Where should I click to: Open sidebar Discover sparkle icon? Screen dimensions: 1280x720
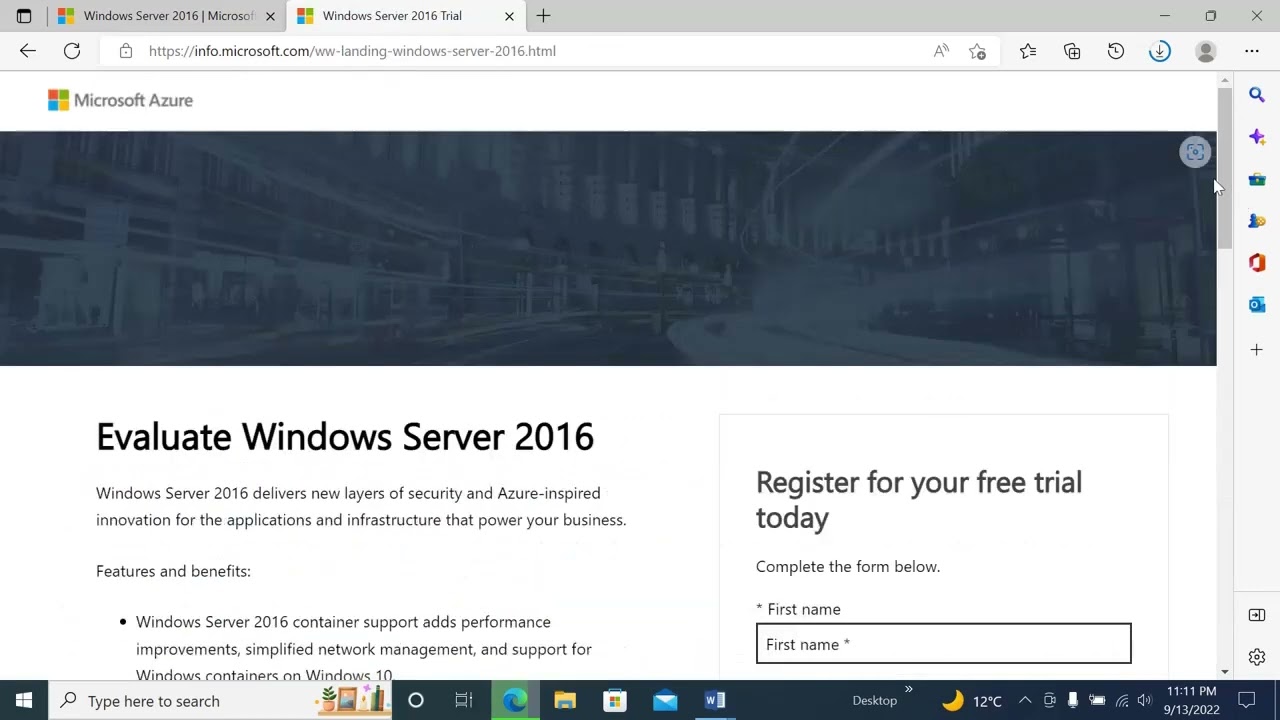pos(1257,137)
